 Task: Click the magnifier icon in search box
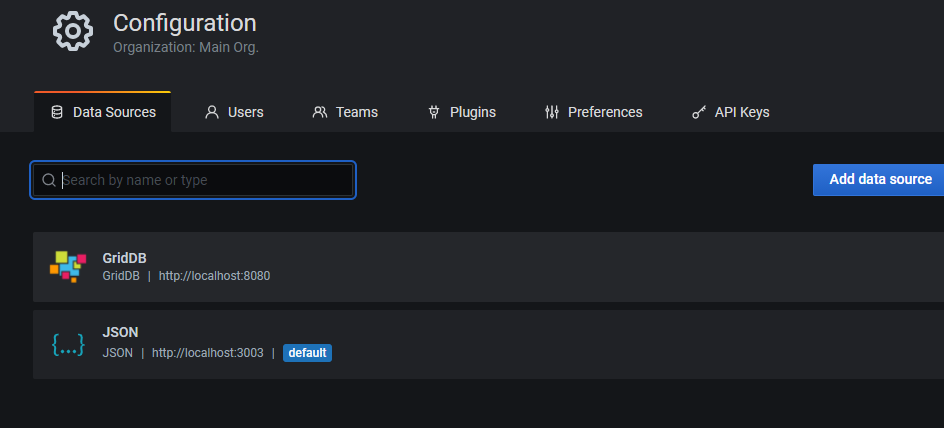(x=48, y=180)
